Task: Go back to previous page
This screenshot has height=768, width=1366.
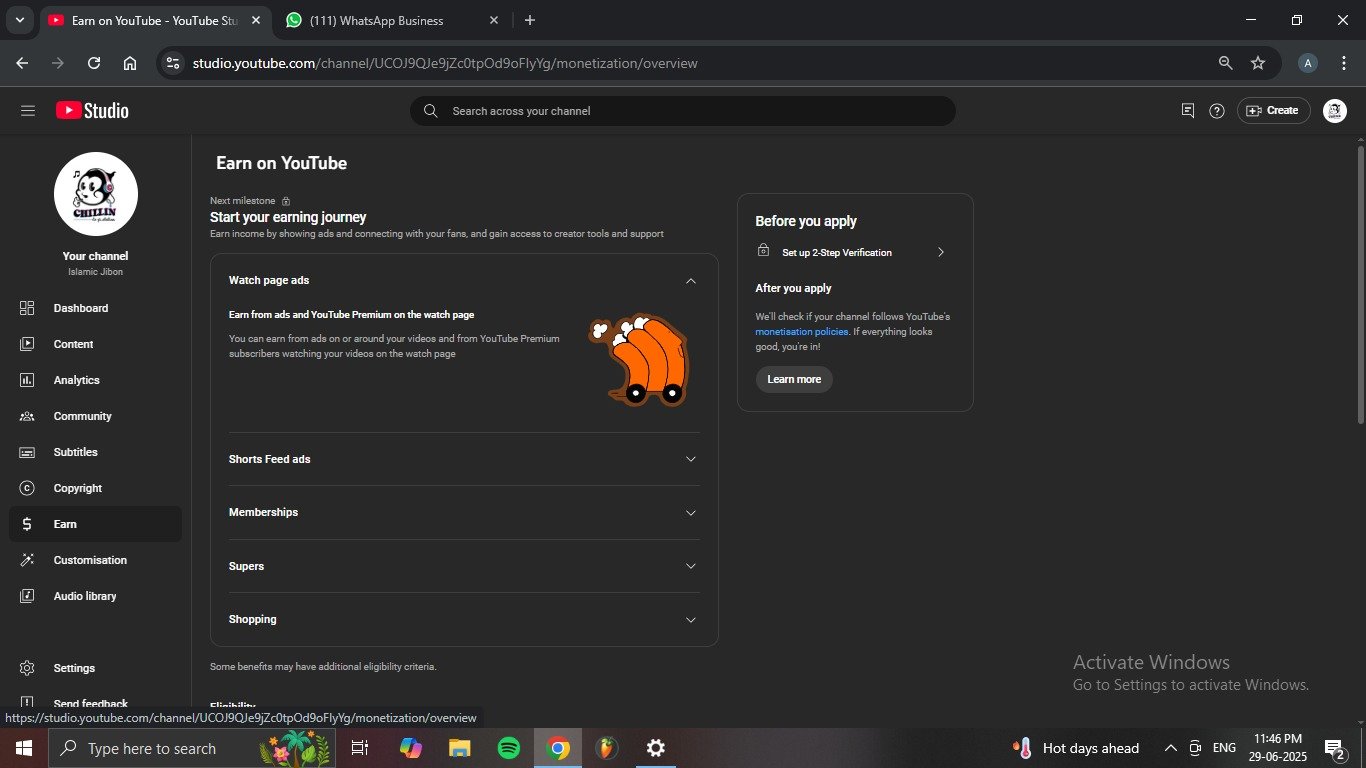Action: coord(22,63)
